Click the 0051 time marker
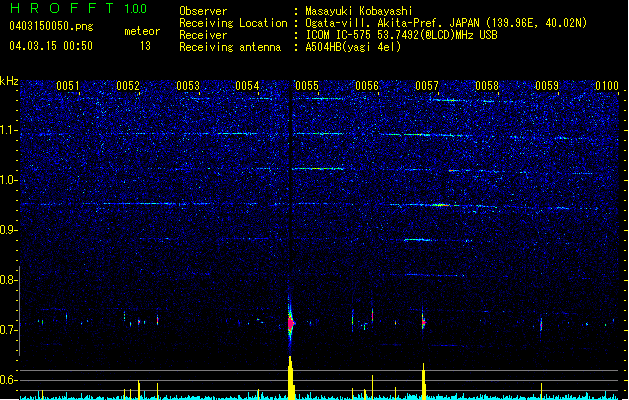 point(67,86)
